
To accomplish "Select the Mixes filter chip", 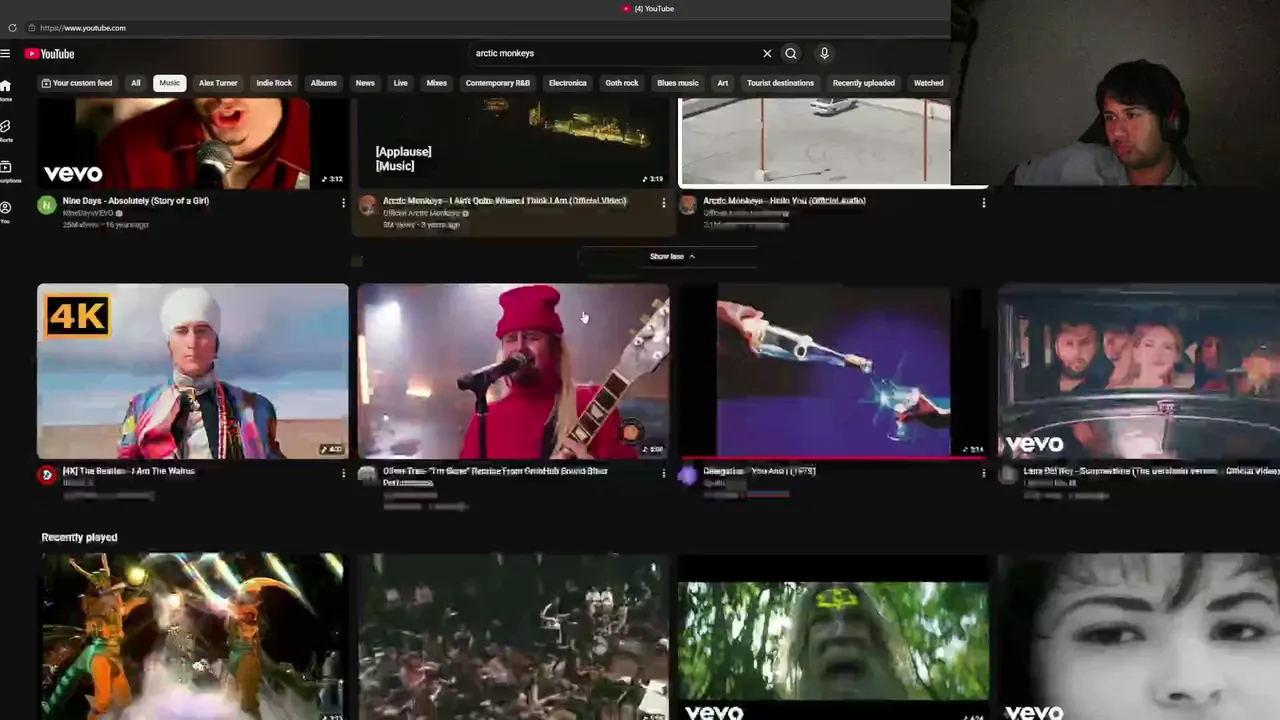I will coord(437,83).
